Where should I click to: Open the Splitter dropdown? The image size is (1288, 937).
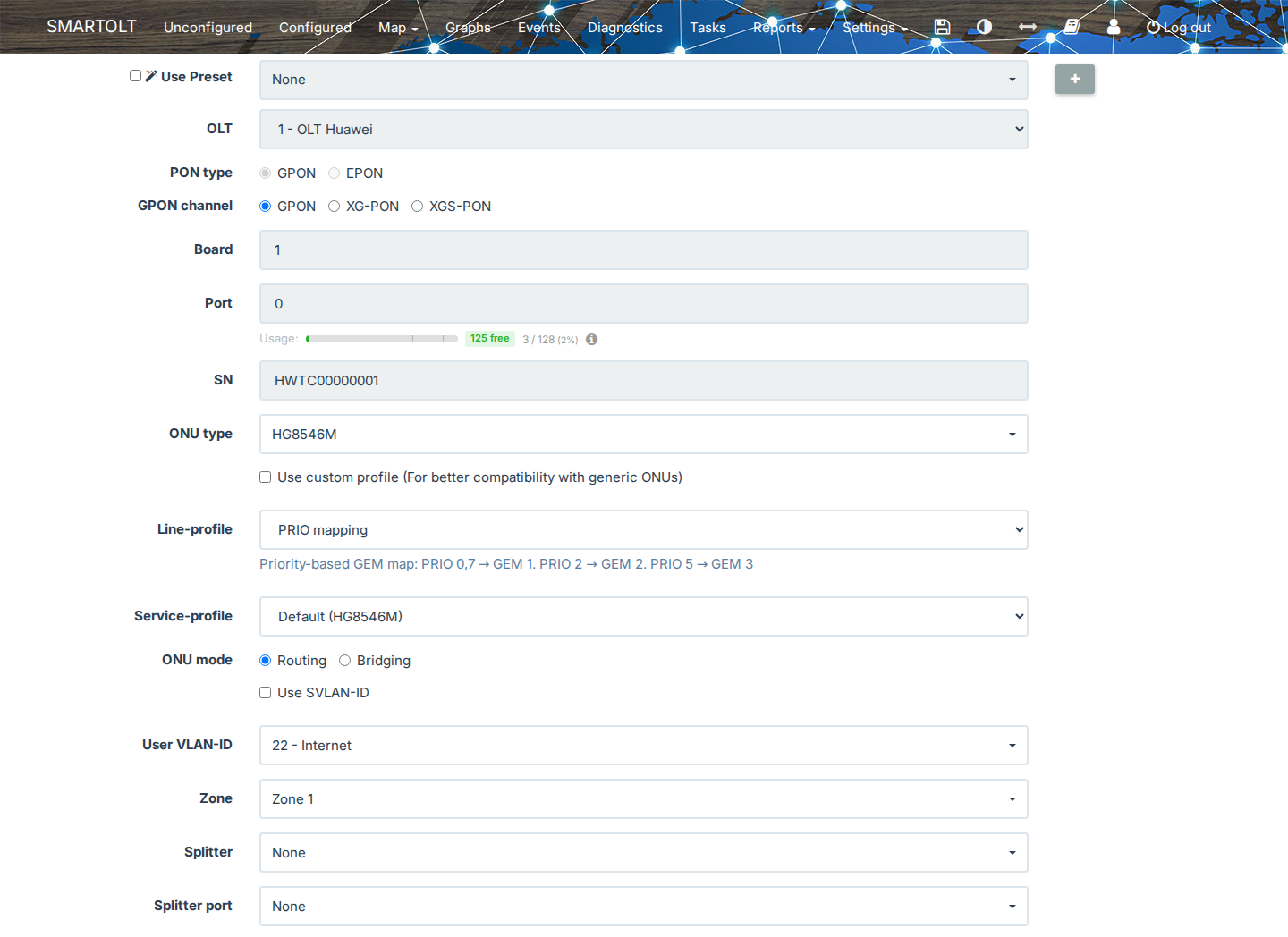[x=644, y=852]
